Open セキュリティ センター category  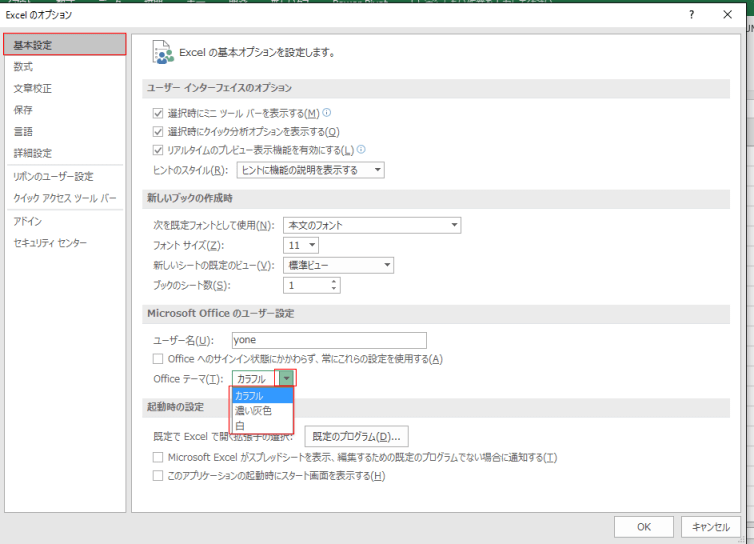[x=65, y=242]
